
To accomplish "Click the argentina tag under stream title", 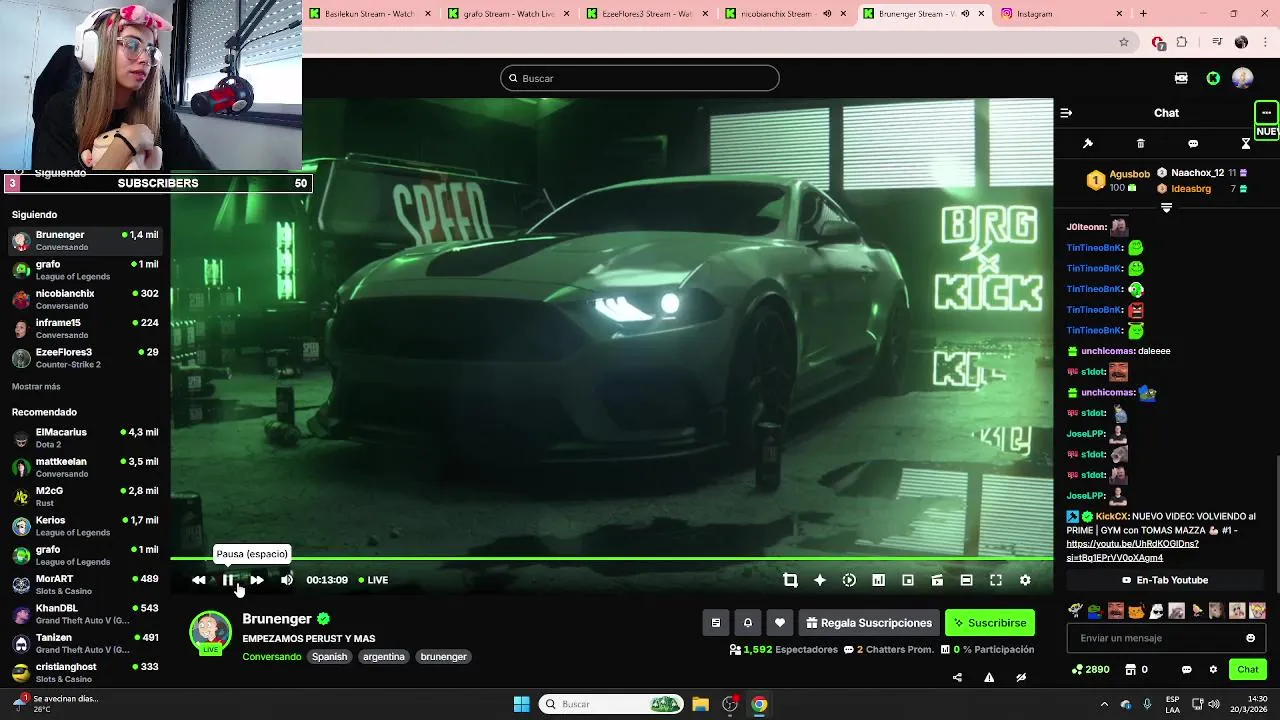I will 384,657.
